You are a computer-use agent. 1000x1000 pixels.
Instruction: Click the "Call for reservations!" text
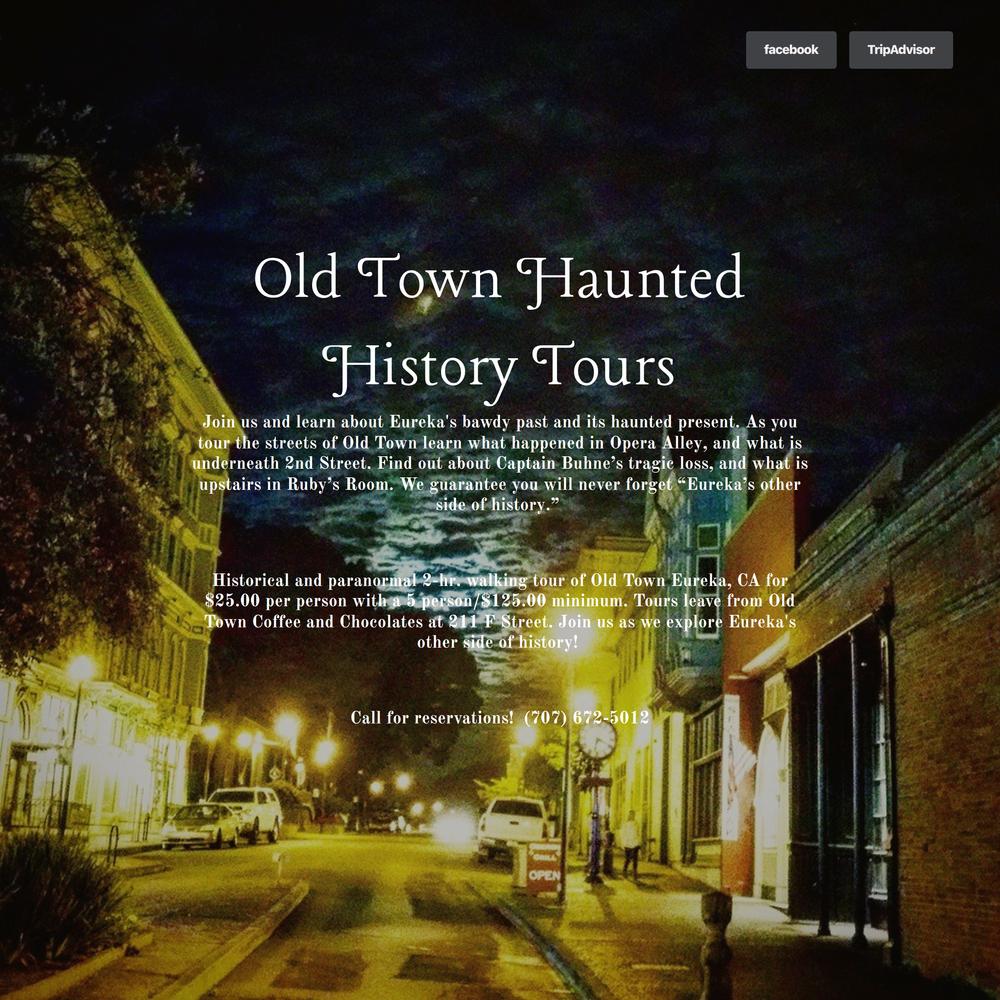point(432,718)
